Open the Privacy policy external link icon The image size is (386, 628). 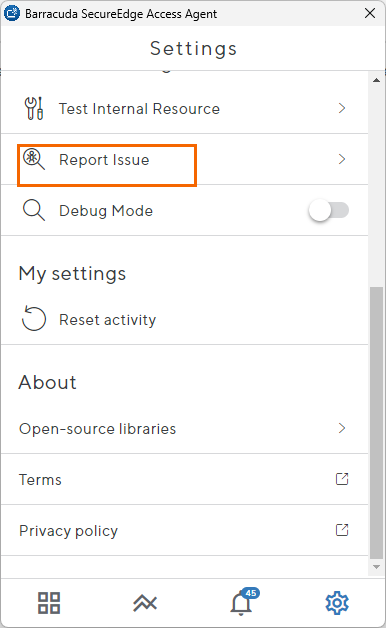342,530
